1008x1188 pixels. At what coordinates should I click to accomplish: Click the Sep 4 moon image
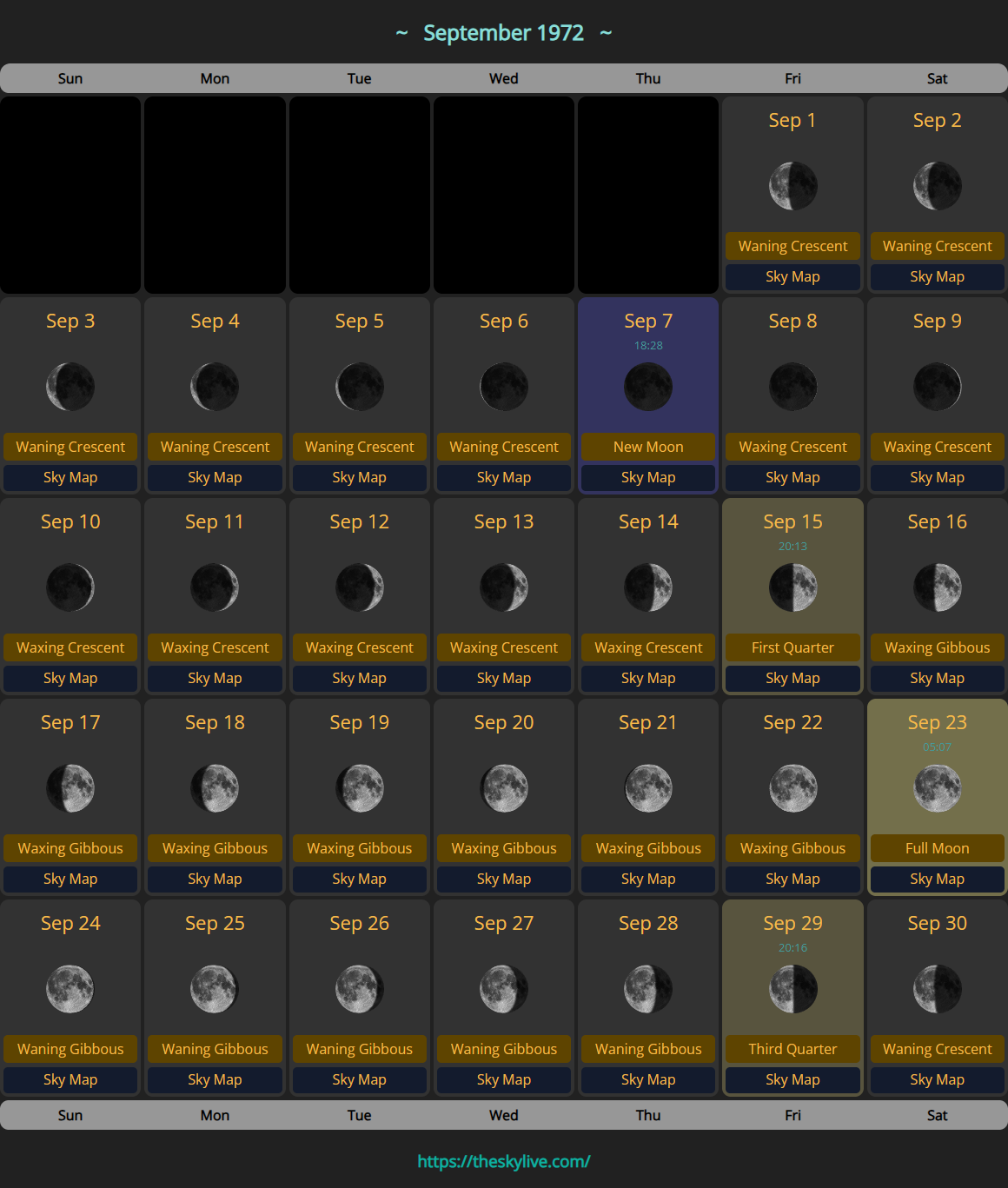tap(215, 387)
